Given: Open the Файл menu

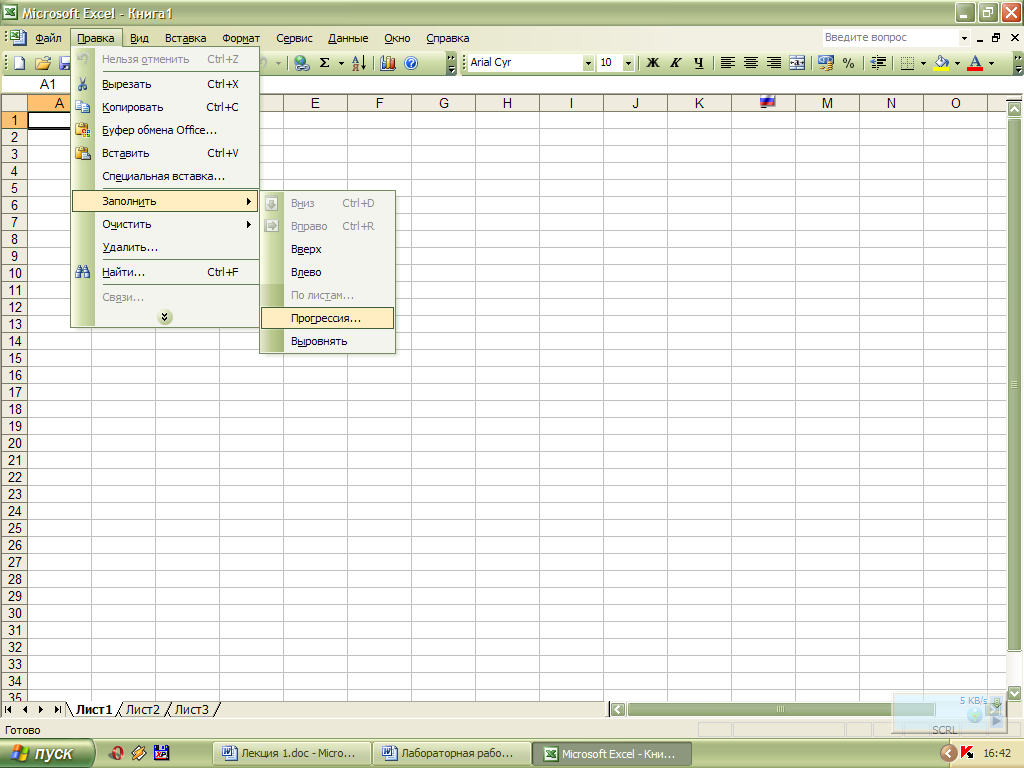Looking at the screenshot, I should click(48, 38).
